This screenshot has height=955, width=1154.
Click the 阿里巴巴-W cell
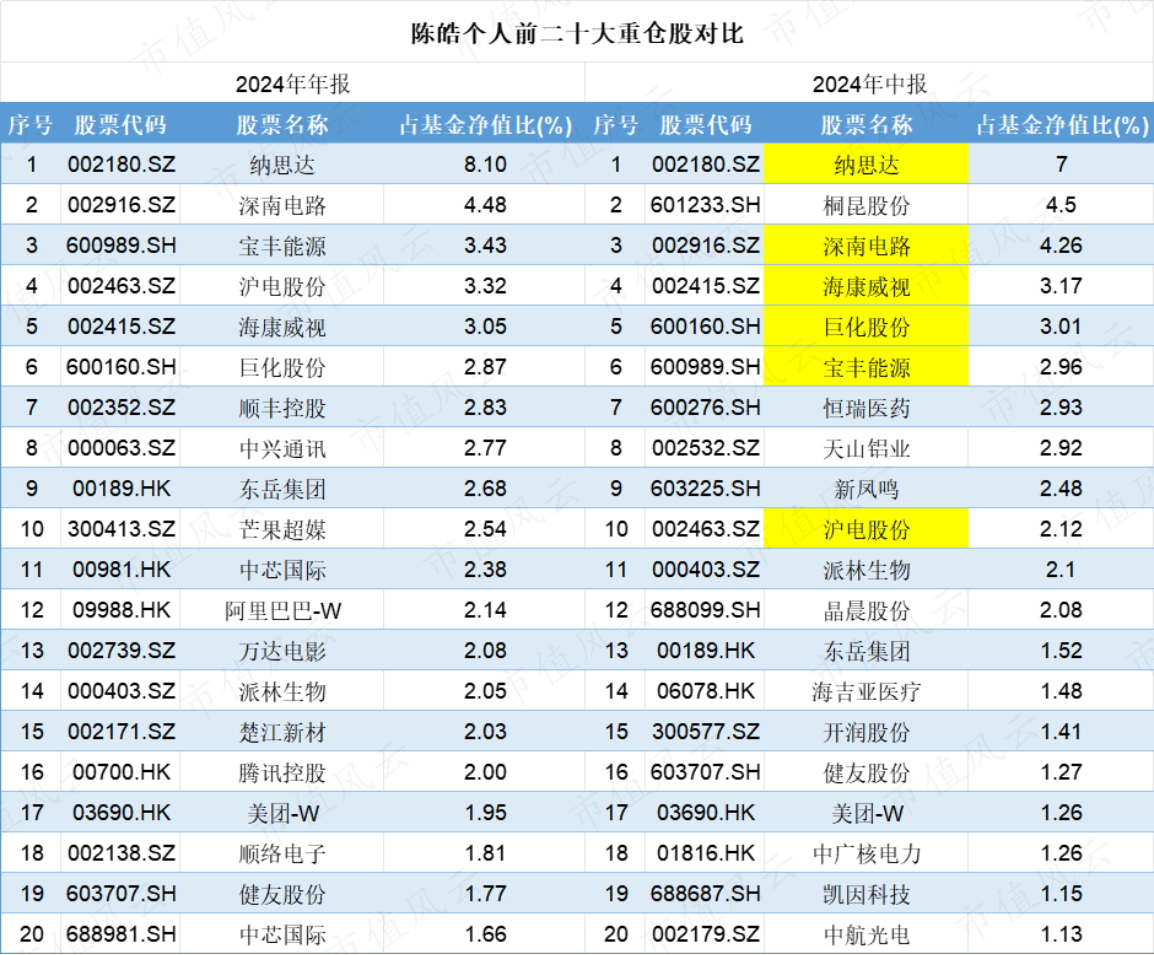coord(283,611)
